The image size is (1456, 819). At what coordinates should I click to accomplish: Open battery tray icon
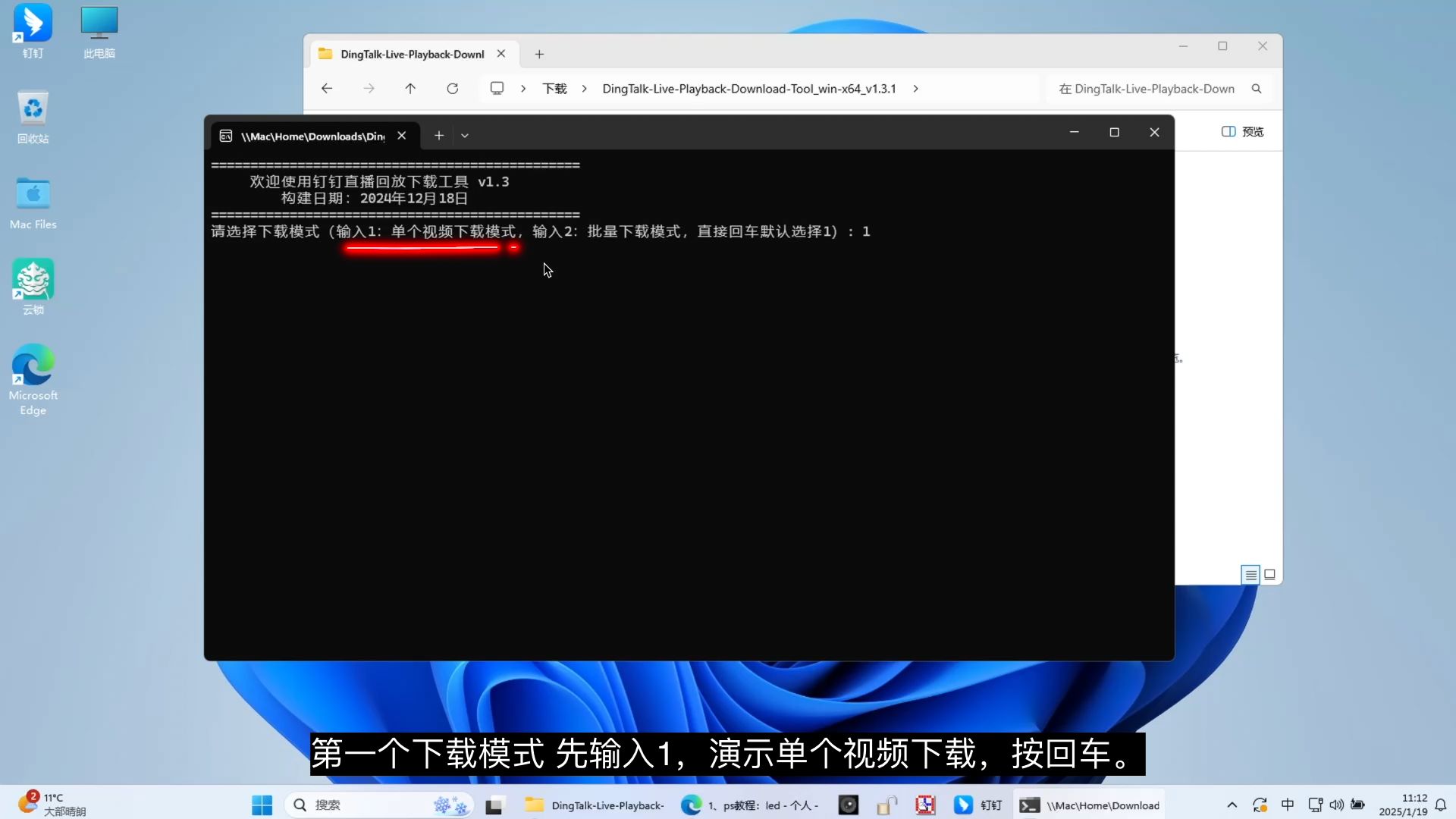[1357, 805]
